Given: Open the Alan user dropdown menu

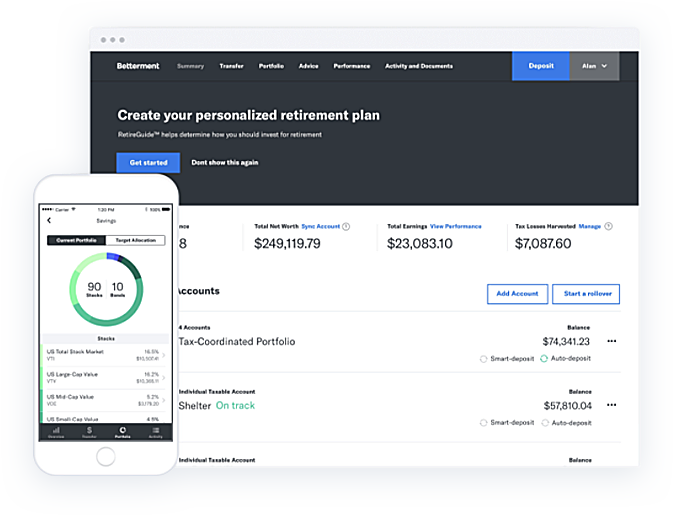Looking at the screenshot, I should [594, 66].
